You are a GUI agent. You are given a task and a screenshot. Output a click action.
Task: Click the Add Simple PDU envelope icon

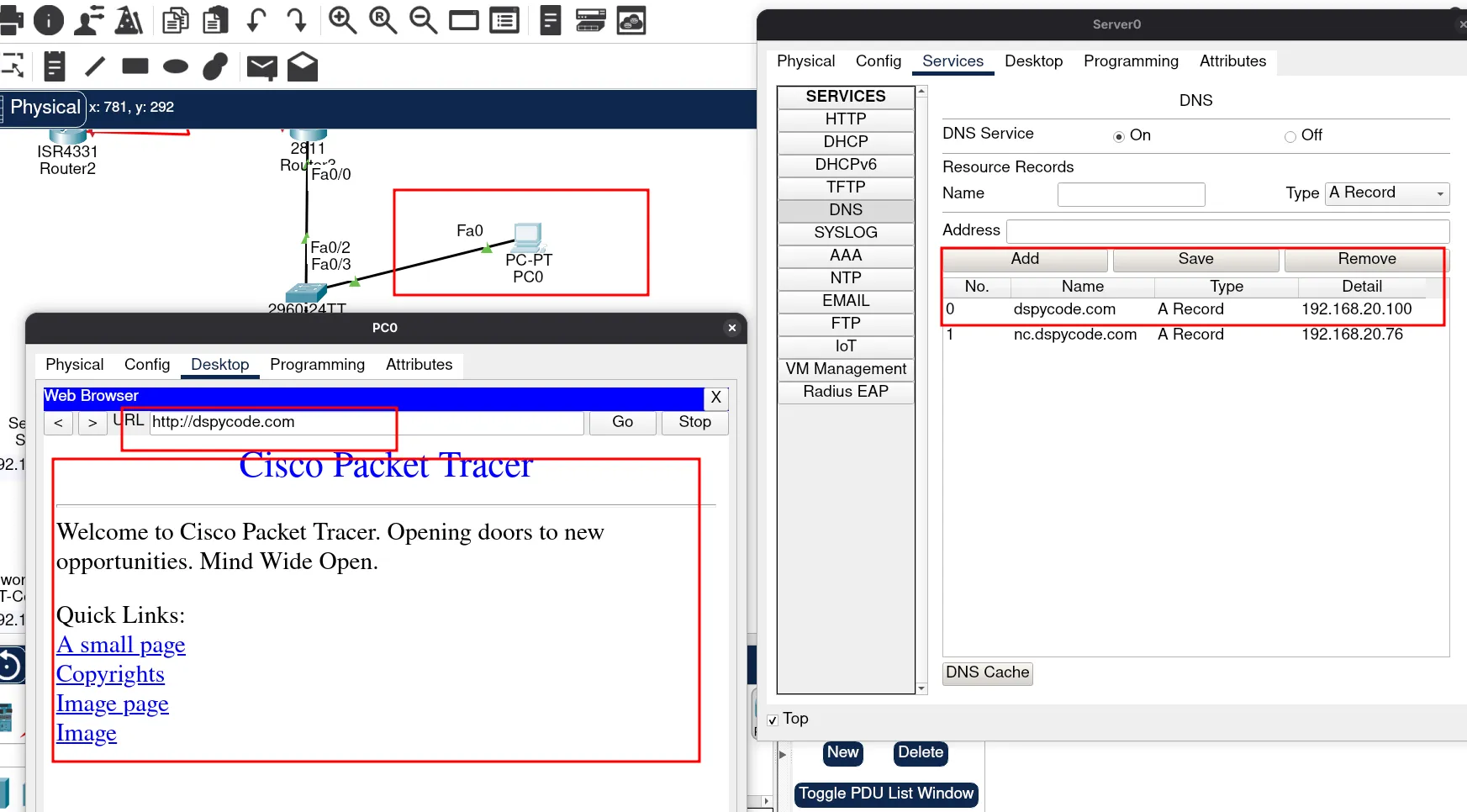(262, 67)
